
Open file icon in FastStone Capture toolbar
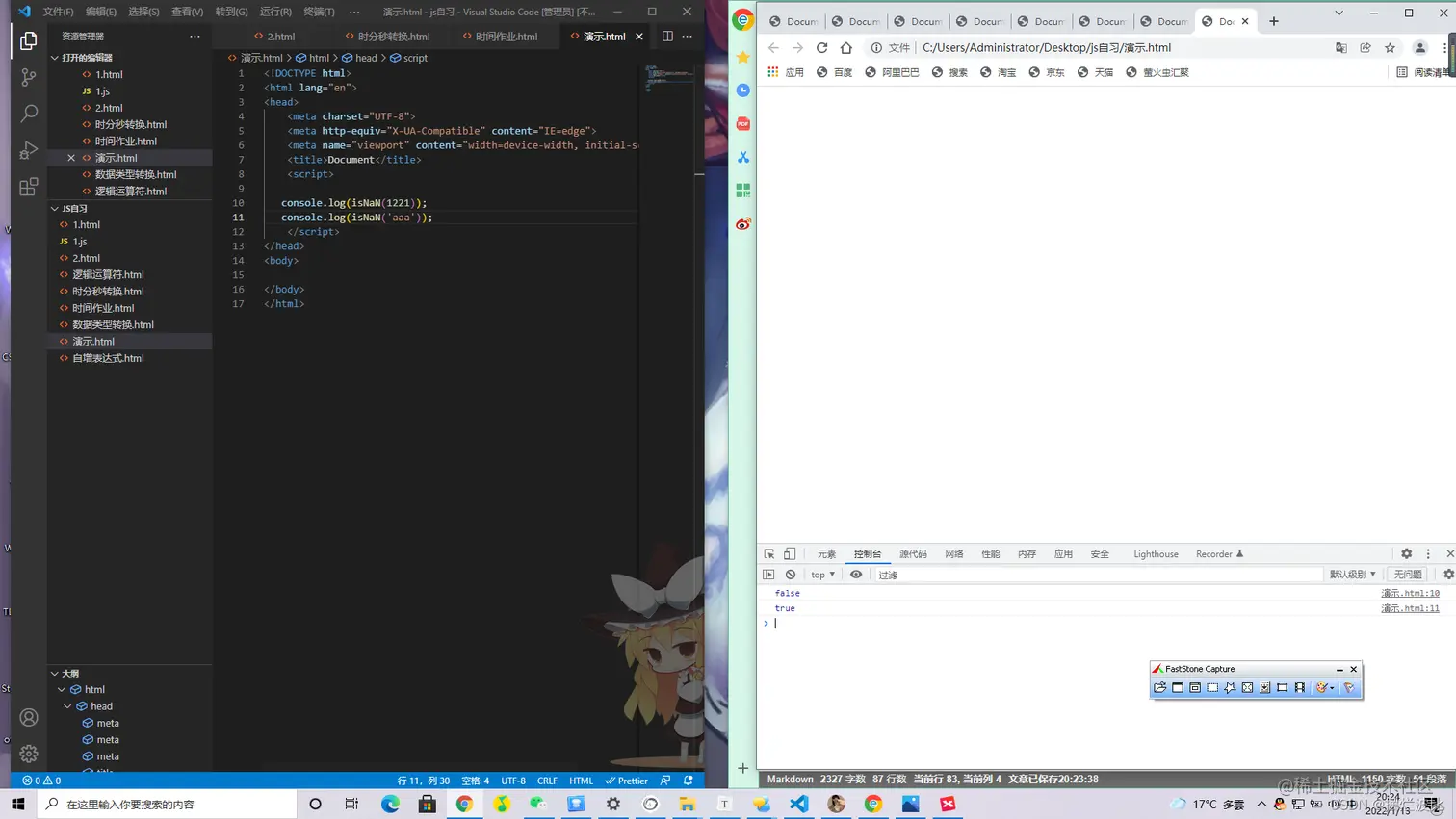tap(1160, 687)
